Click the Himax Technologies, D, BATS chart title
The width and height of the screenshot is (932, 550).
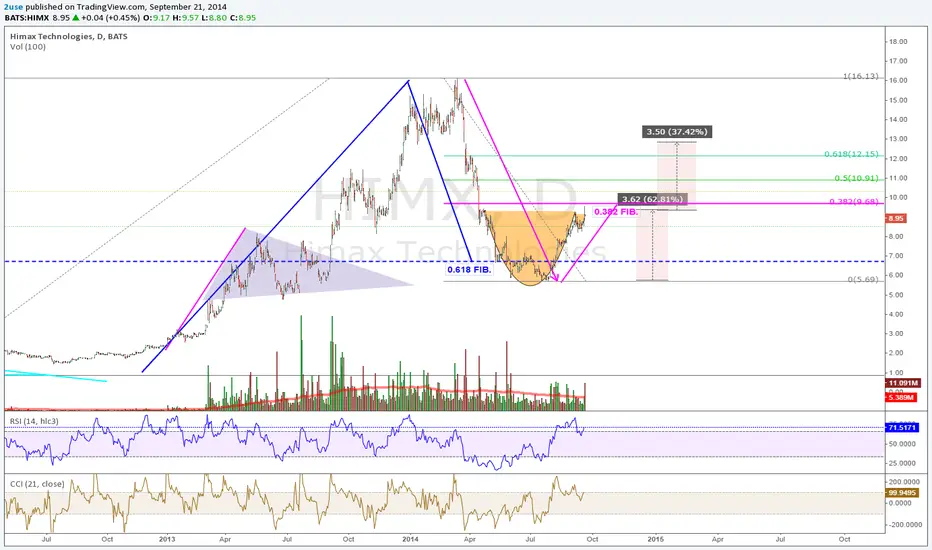click(x=68, y=36)
